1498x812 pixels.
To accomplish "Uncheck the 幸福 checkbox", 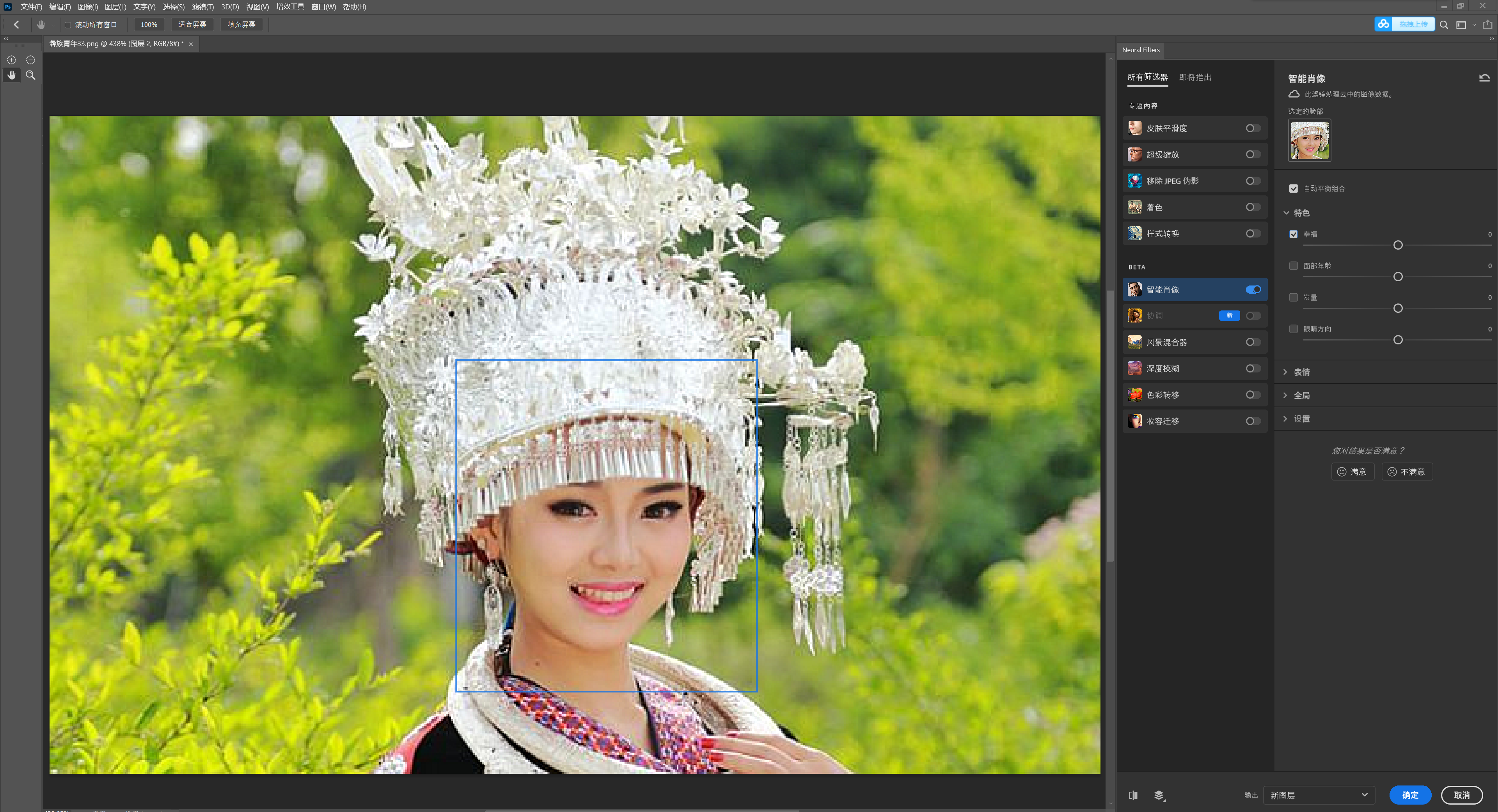I will 1293,234.
